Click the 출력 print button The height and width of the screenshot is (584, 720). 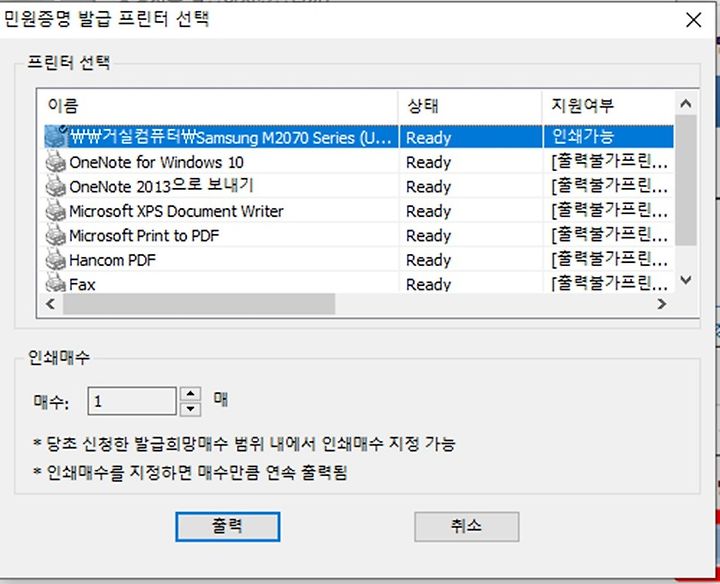(x=228, y=527)
